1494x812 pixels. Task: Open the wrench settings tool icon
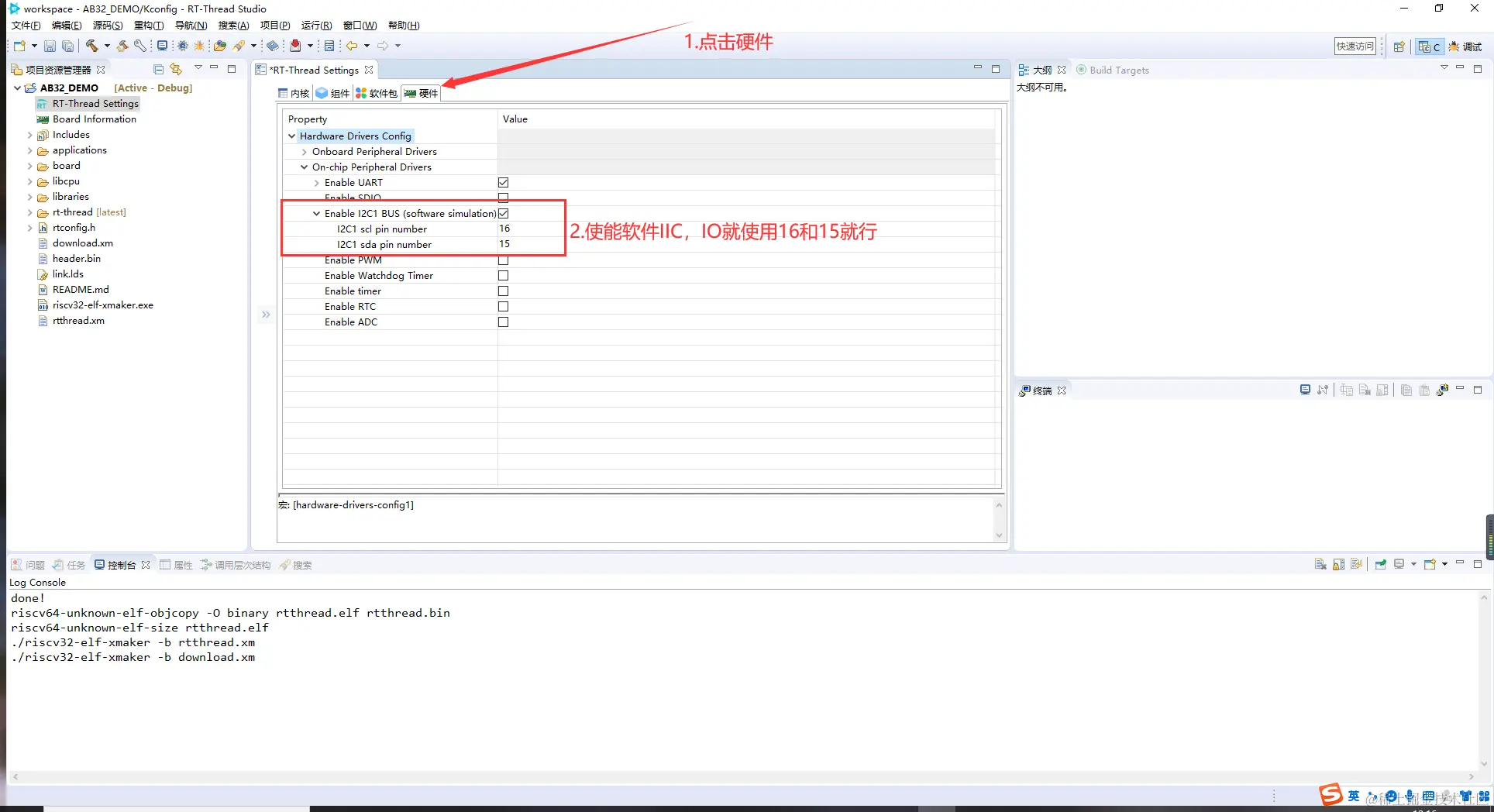click(139, 46)
